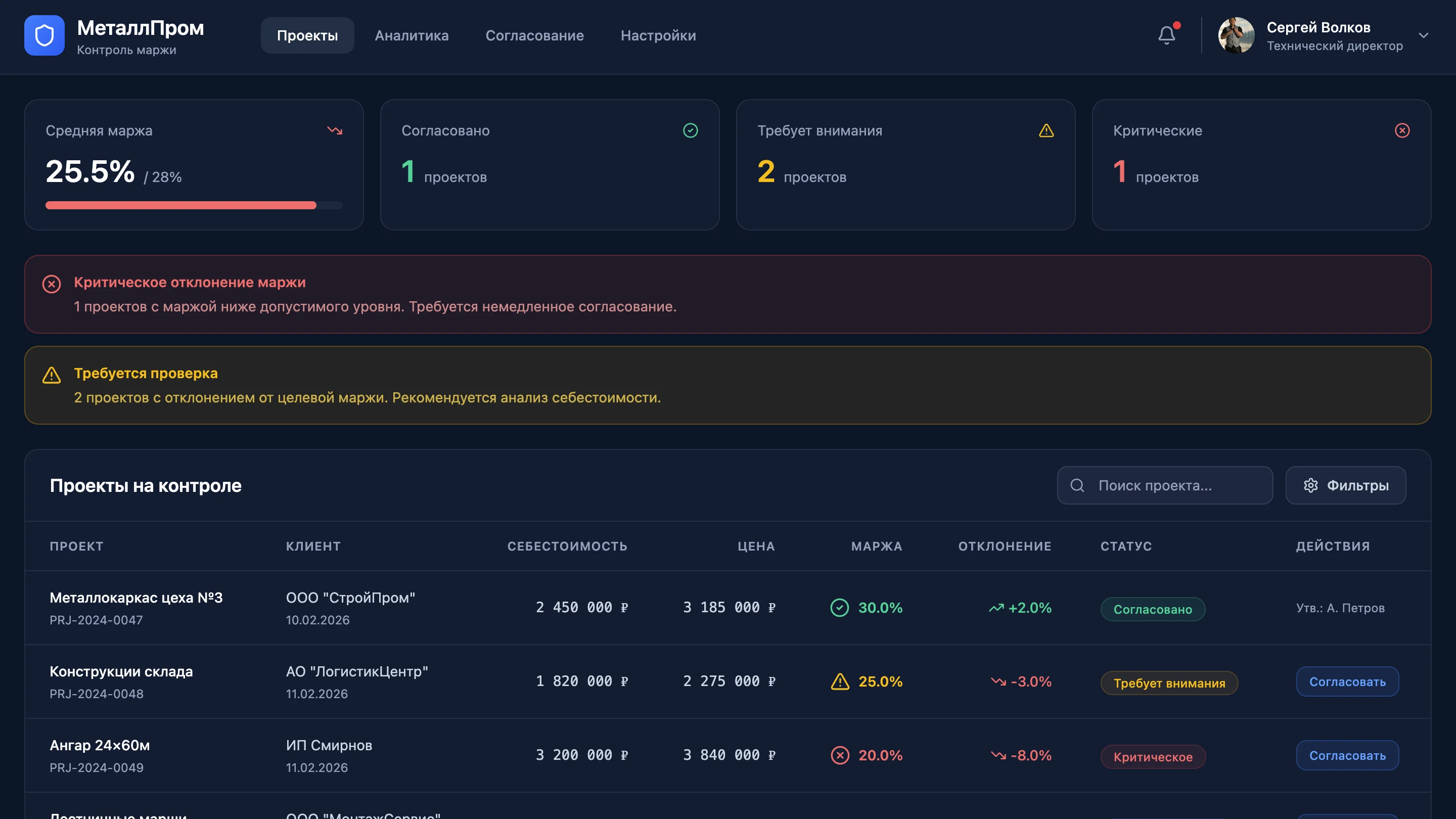Open the Согласование tab

pyautogui.click(x=534, y=35)
